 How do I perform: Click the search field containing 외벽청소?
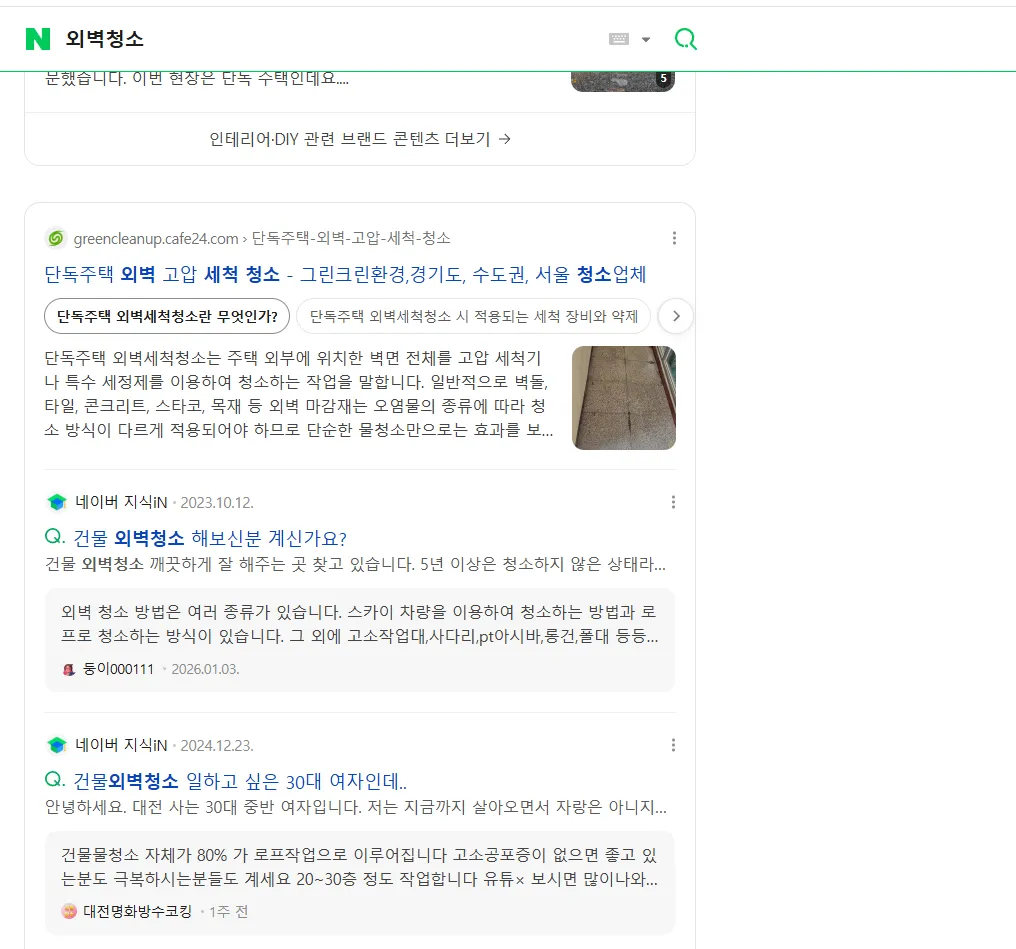[x=330, y=39]
